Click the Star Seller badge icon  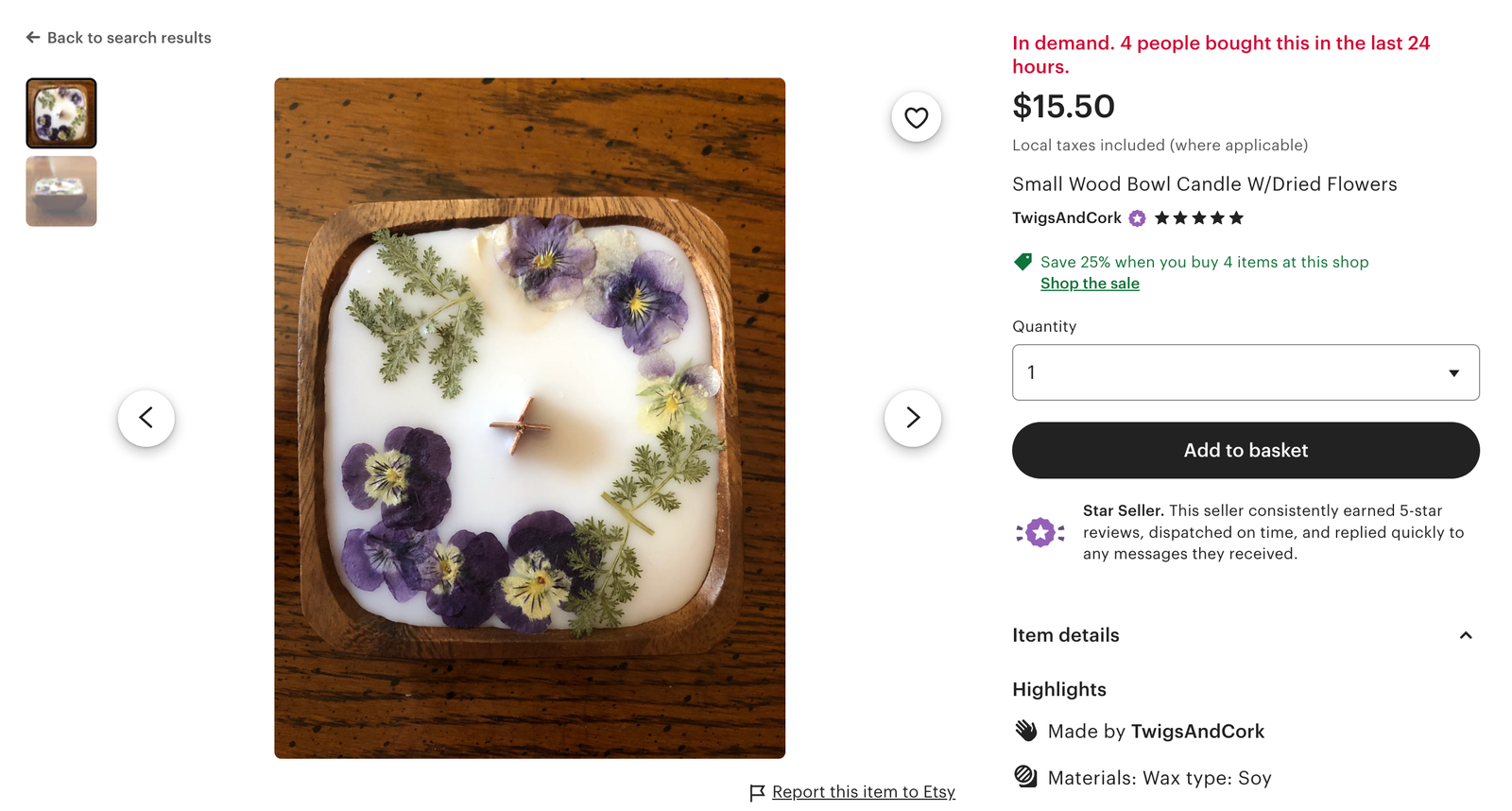coord(1040,531)
